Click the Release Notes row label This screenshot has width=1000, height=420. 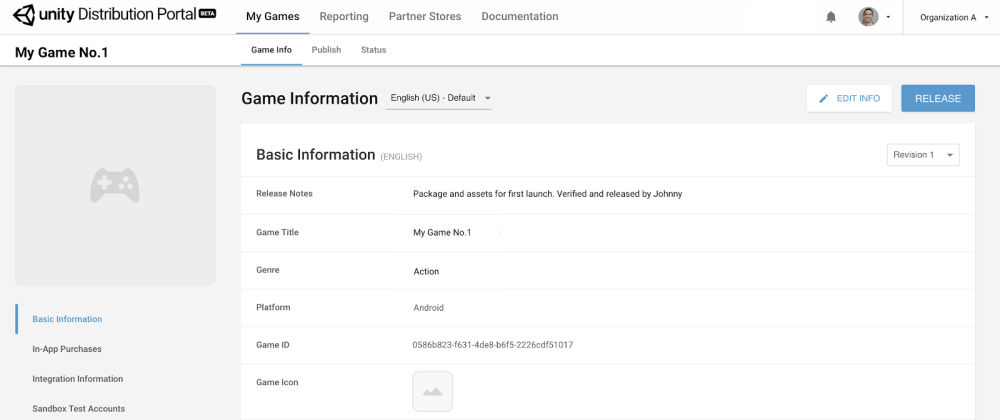pos(284,194)
